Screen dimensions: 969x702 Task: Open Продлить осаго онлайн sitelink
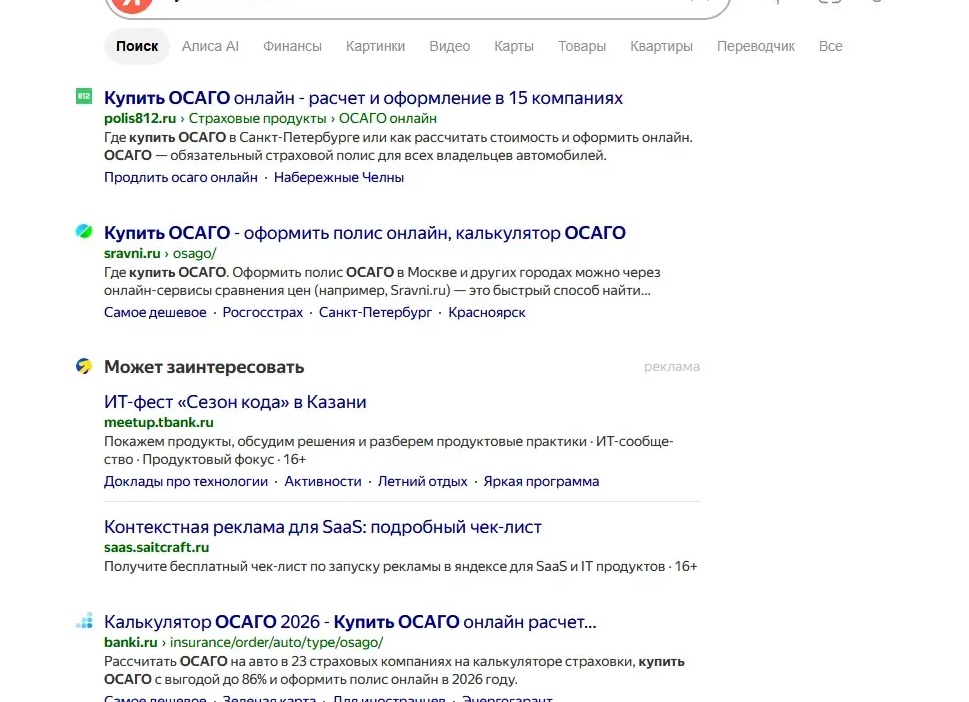(180, 177)
